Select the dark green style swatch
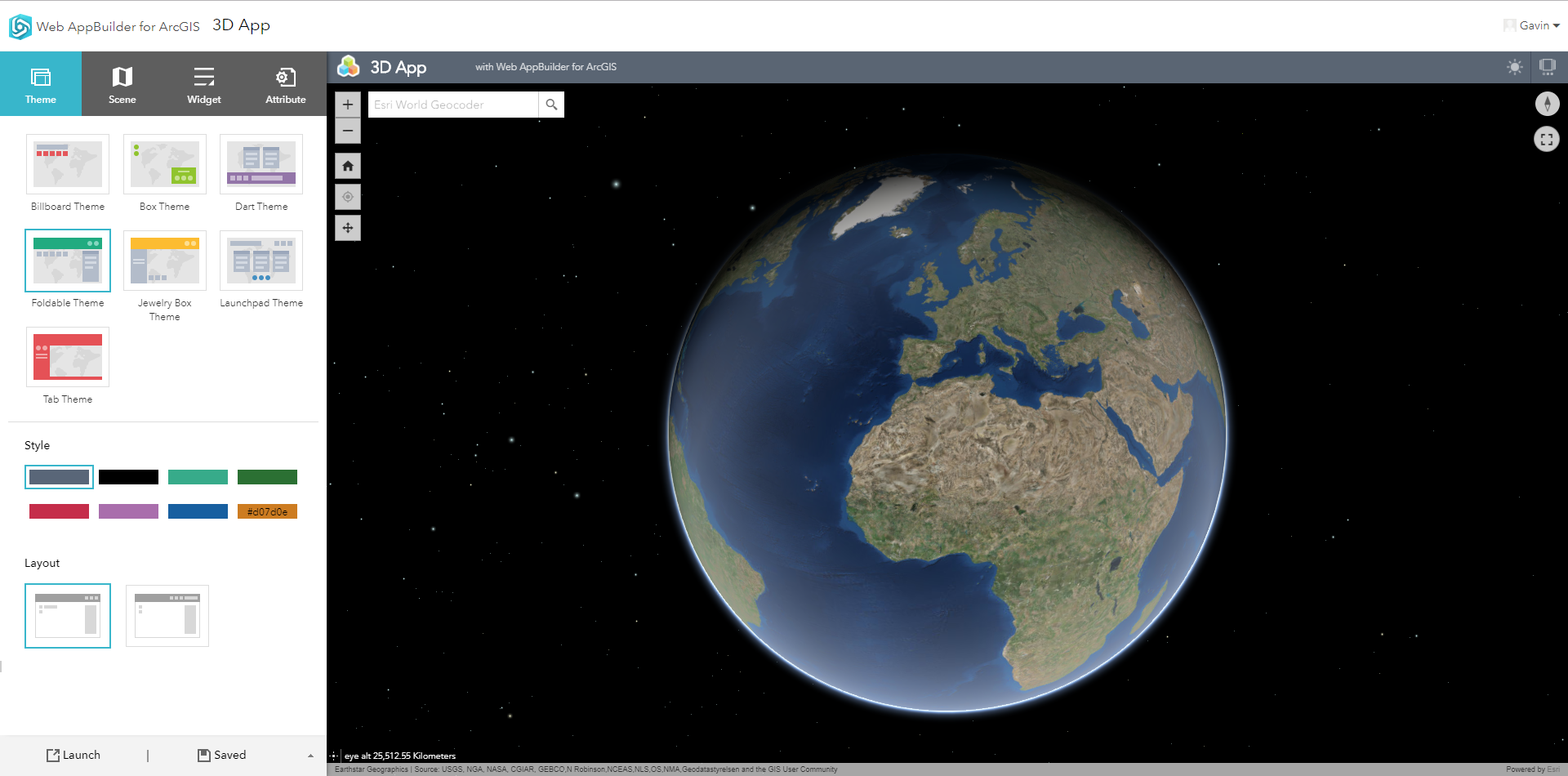 [x=268, y=477]
